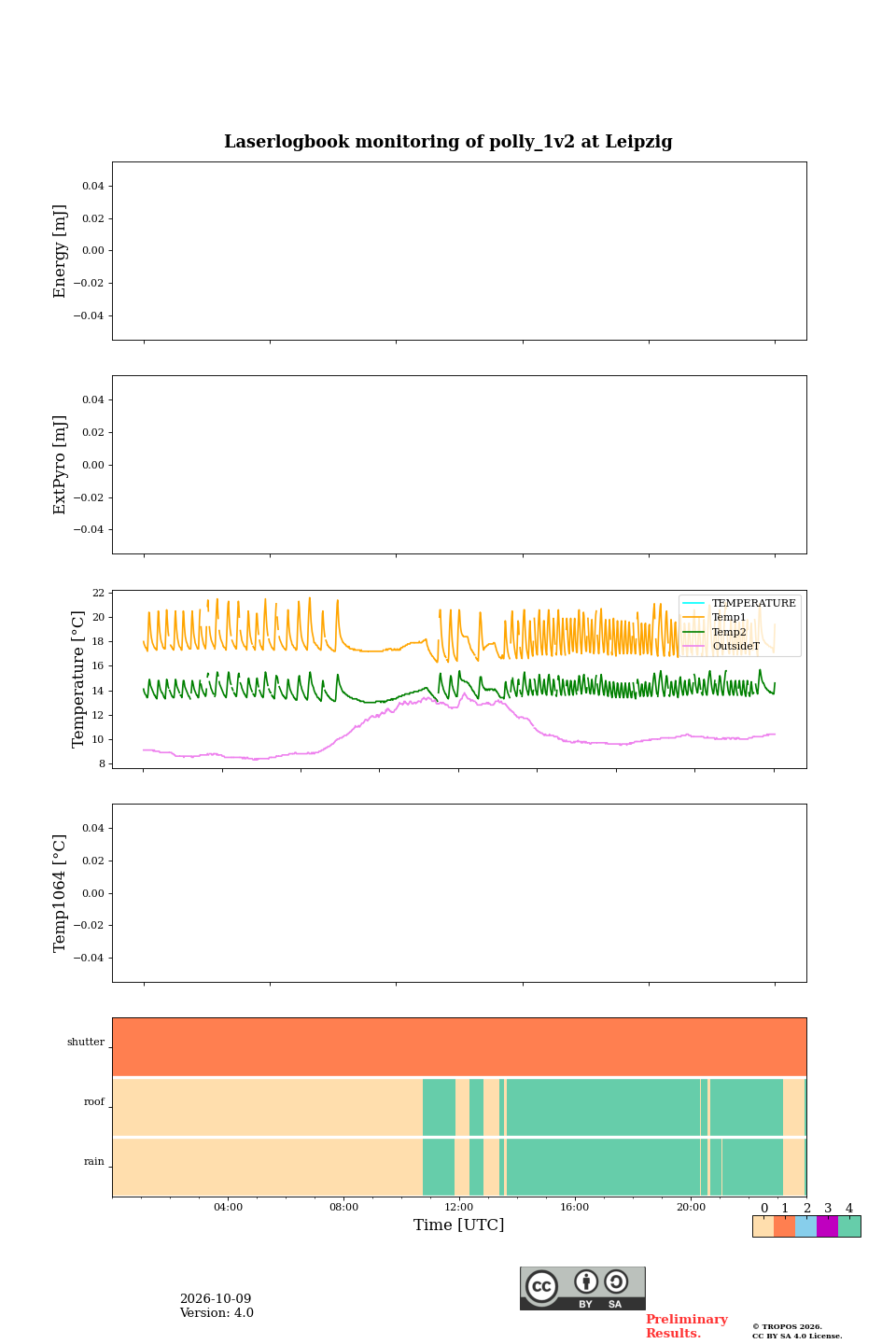Click the date '2026-10-09'
The width and height of the screenshot is (896, 1344).
216,1299
